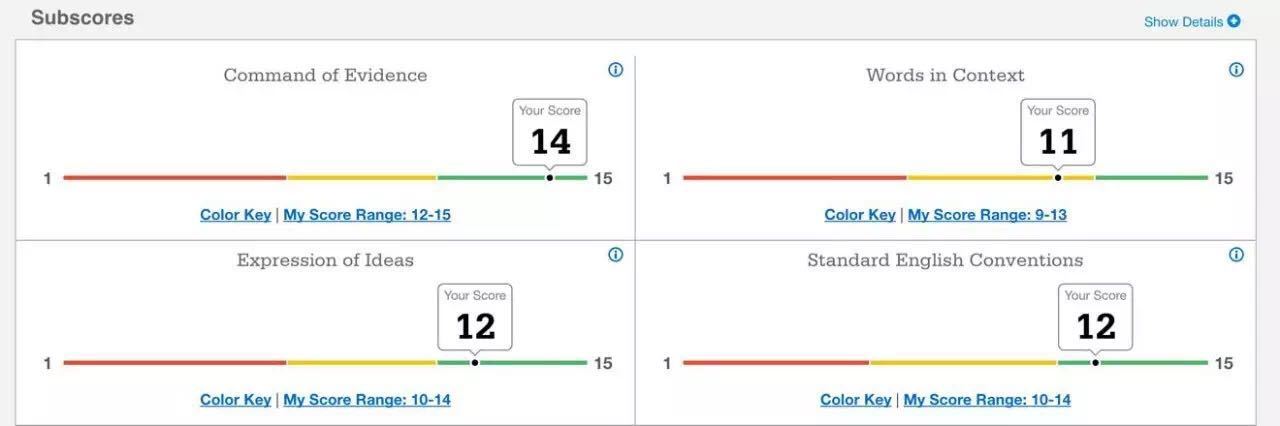
Task: Open Color Key under Standard English Conventions
Action: pyautogui.click(x=855, y=400)
